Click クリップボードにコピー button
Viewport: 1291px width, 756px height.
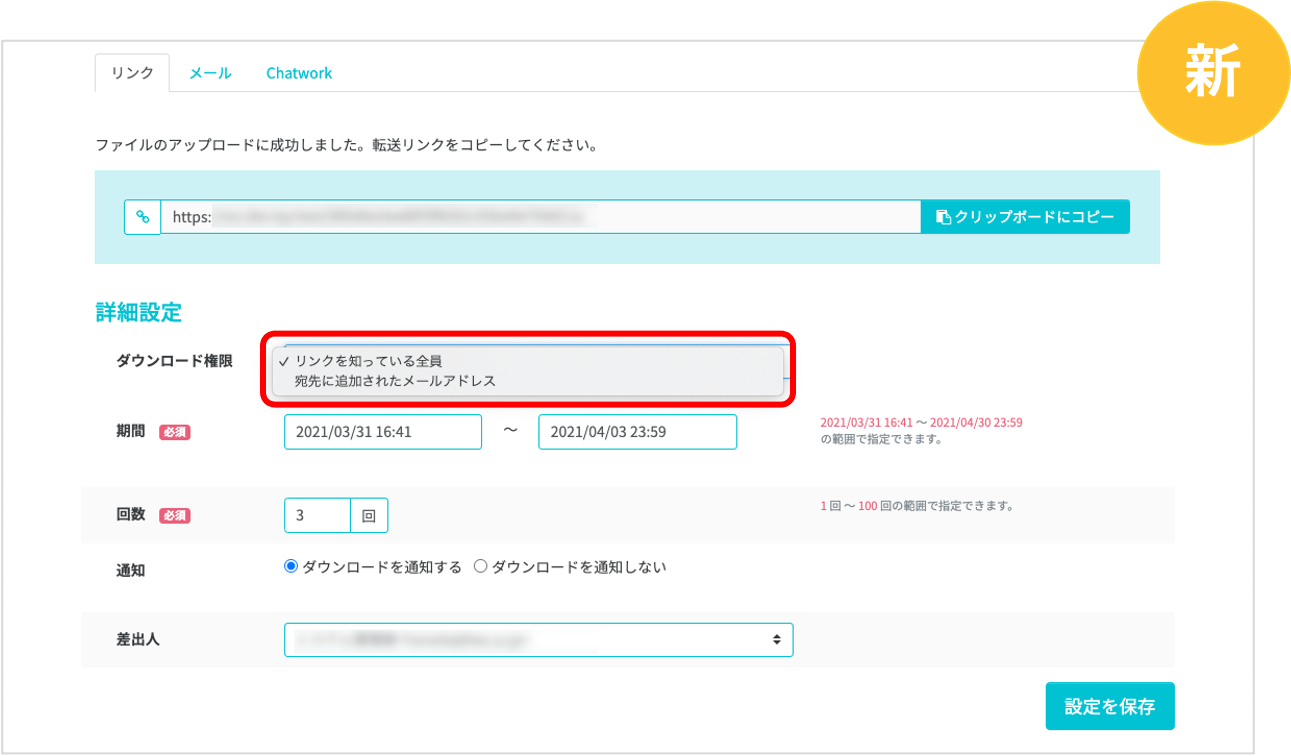tap(1025, 217)
